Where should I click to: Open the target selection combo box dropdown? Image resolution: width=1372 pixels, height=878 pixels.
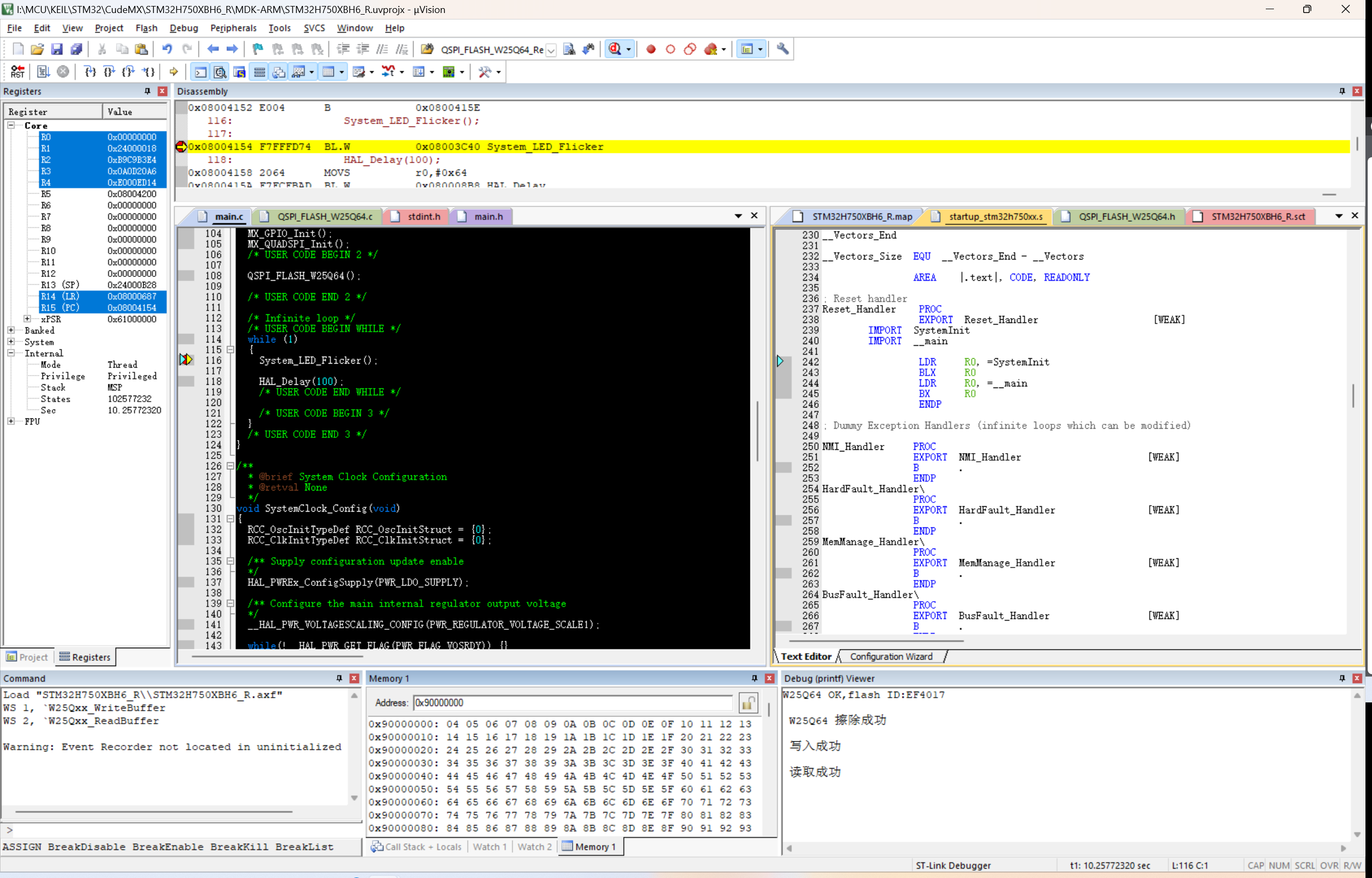[x=551, y=50]
